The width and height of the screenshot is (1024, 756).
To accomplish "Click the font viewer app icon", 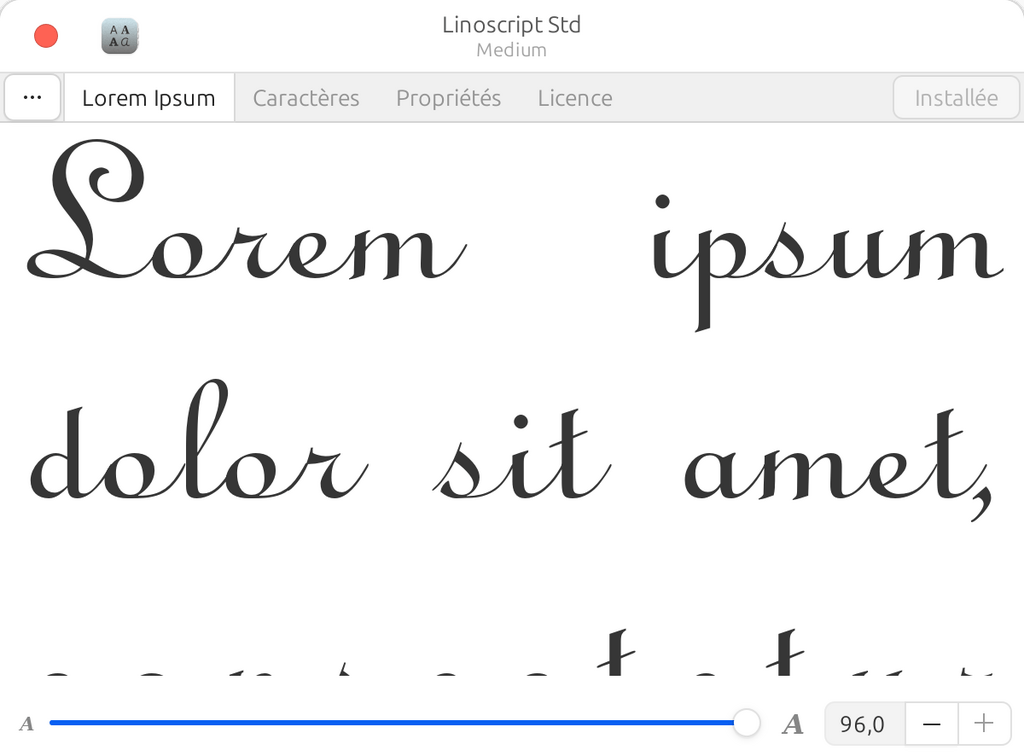I will pyautogui.click(x=120, y=37).
